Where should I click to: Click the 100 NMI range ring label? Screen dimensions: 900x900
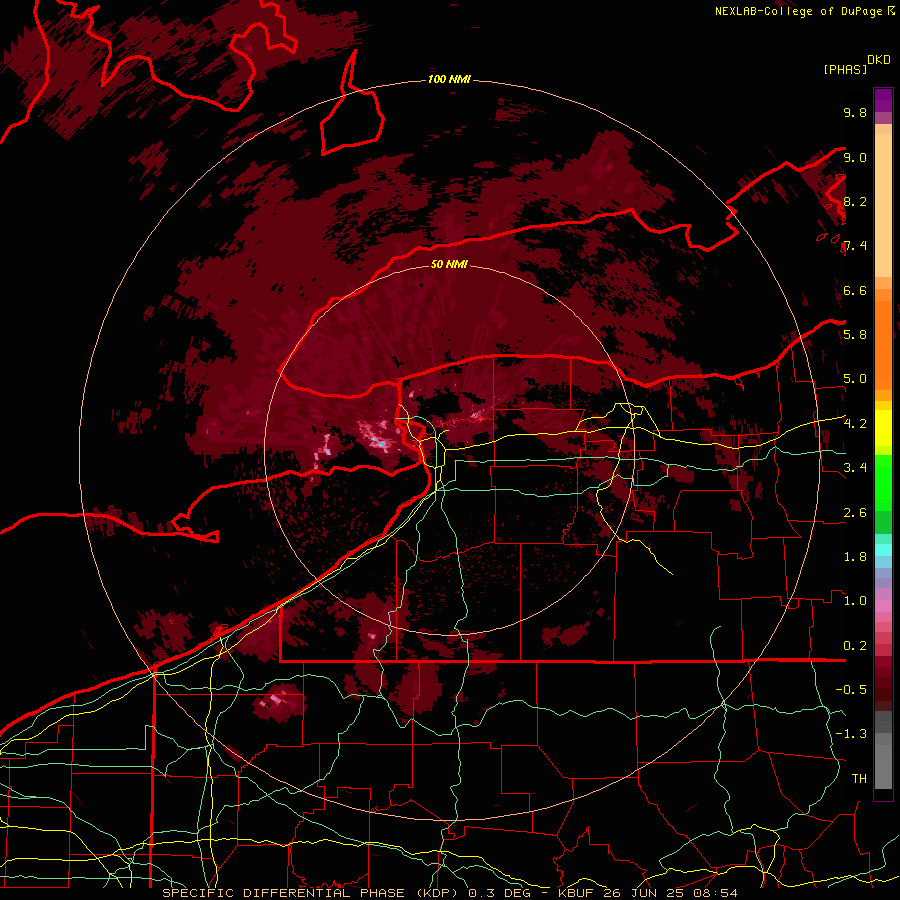pyautogui.click(x=449, y=79)
